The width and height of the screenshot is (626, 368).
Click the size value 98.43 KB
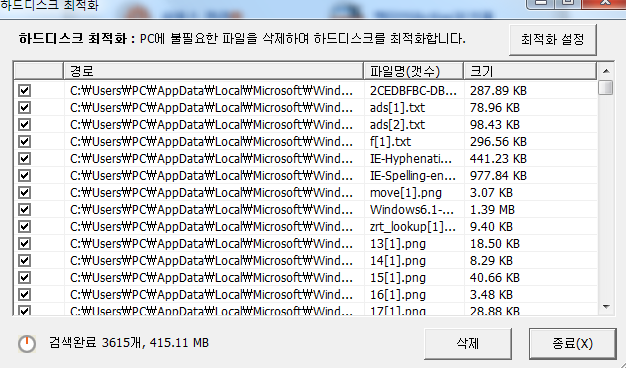[495, 125]
